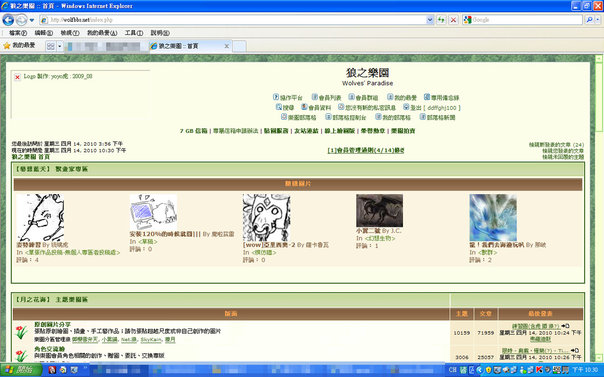Viewport: 604px width, 377px height.
Task: Open the 我的最愛 favorites star button
Action: coord(19,45)
